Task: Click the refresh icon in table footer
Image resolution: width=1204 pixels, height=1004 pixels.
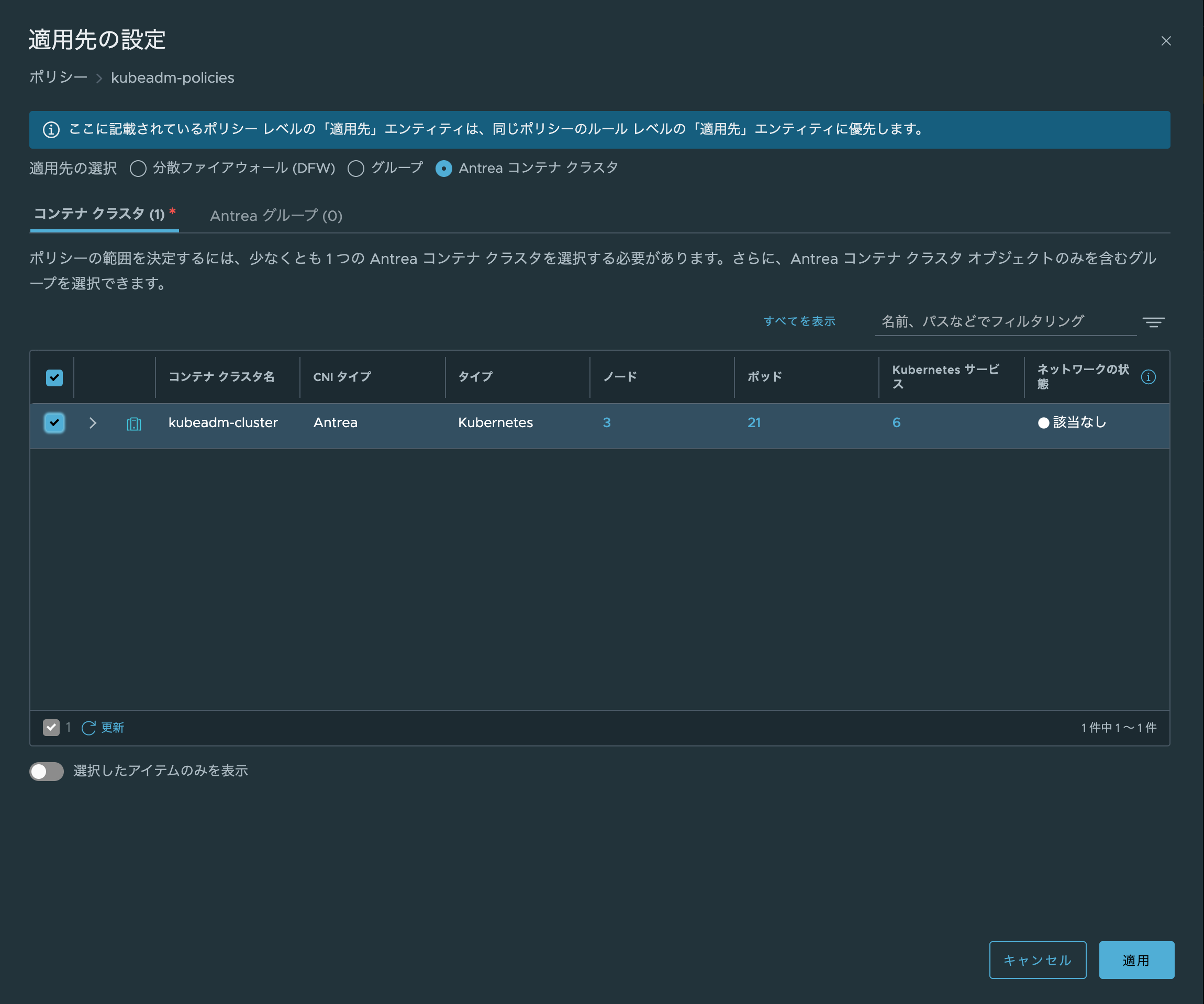Action: pyautogui.click(x=88, y=728)
